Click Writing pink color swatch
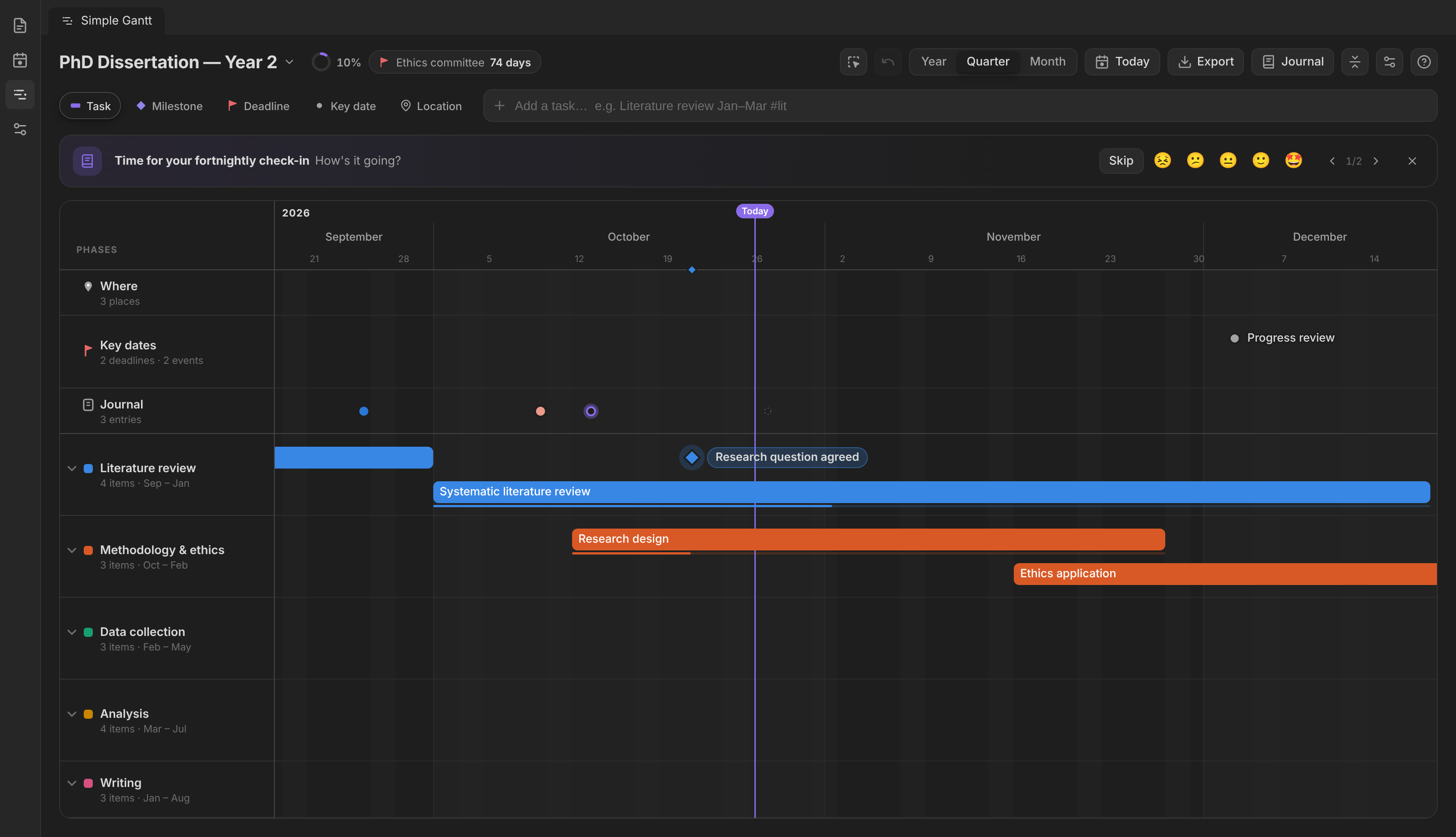The width and height of the screenshot is (1456, 837). click(x=88, y=783)
